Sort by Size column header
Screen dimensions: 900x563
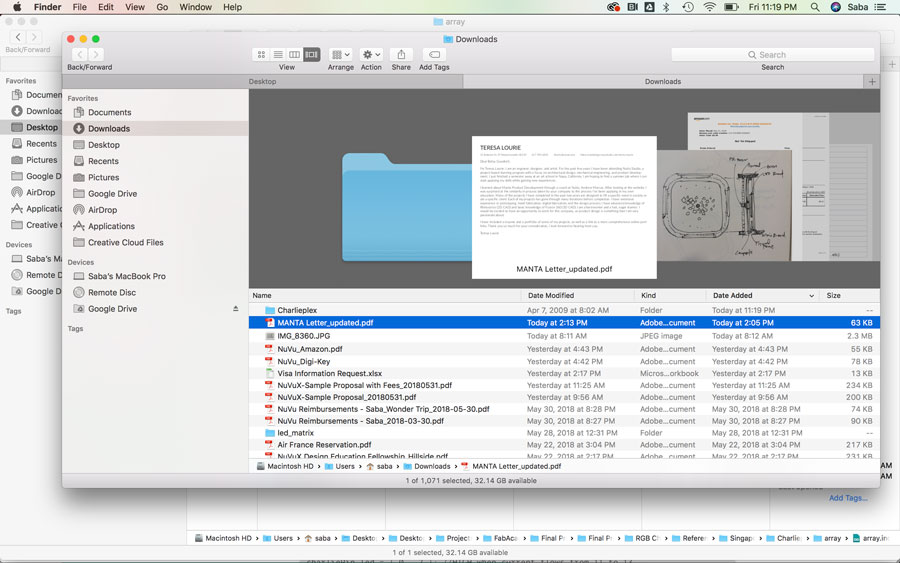coord(849,296)
